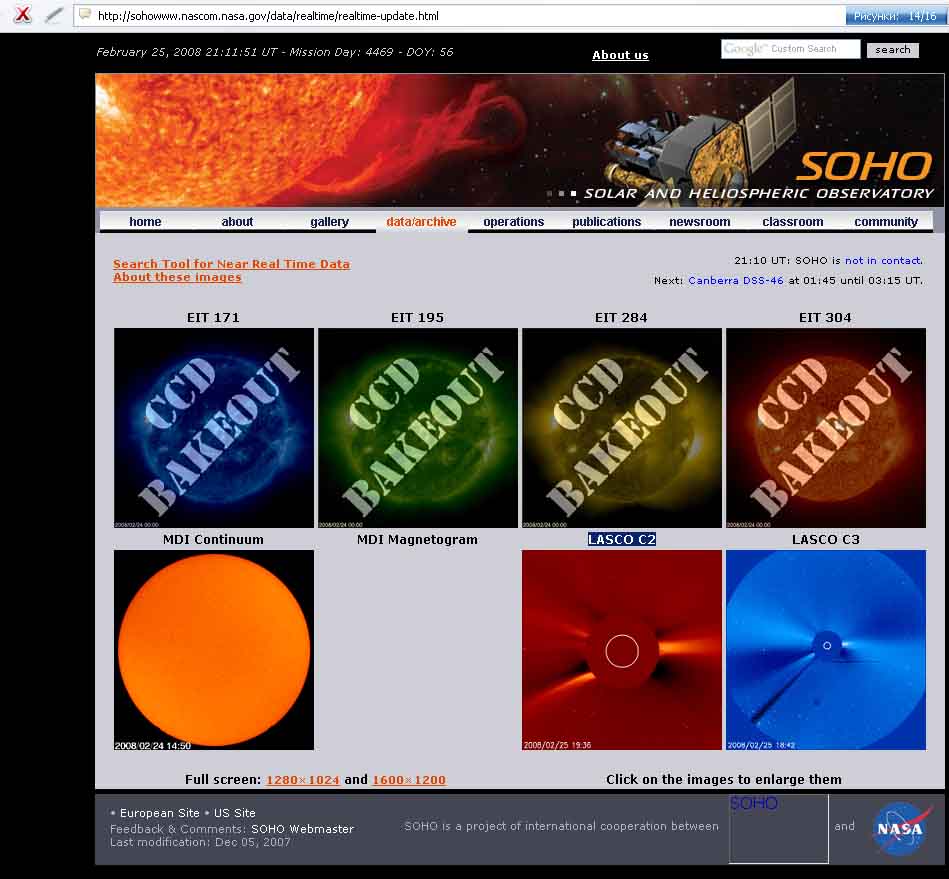Click the mission date and time text
The image size is (949, 879).
(x=275, y=52)
